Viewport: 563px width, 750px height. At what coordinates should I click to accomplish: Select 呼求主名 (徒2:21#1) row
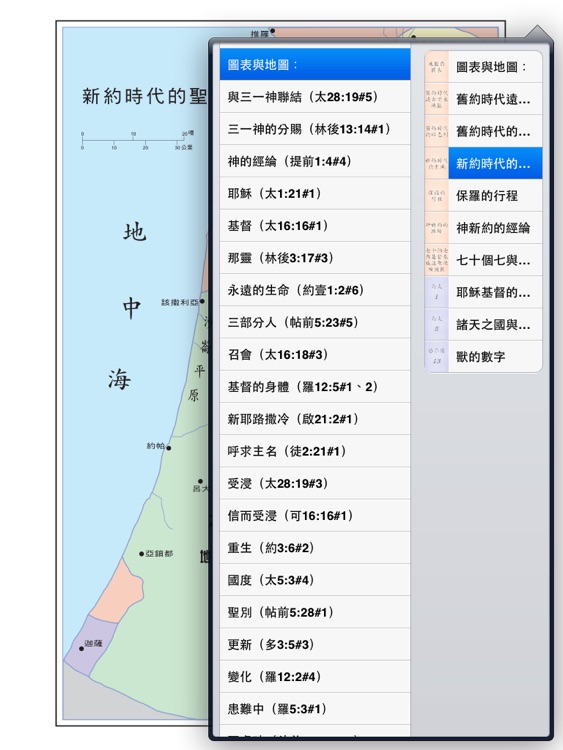click(x=315, y=451)
